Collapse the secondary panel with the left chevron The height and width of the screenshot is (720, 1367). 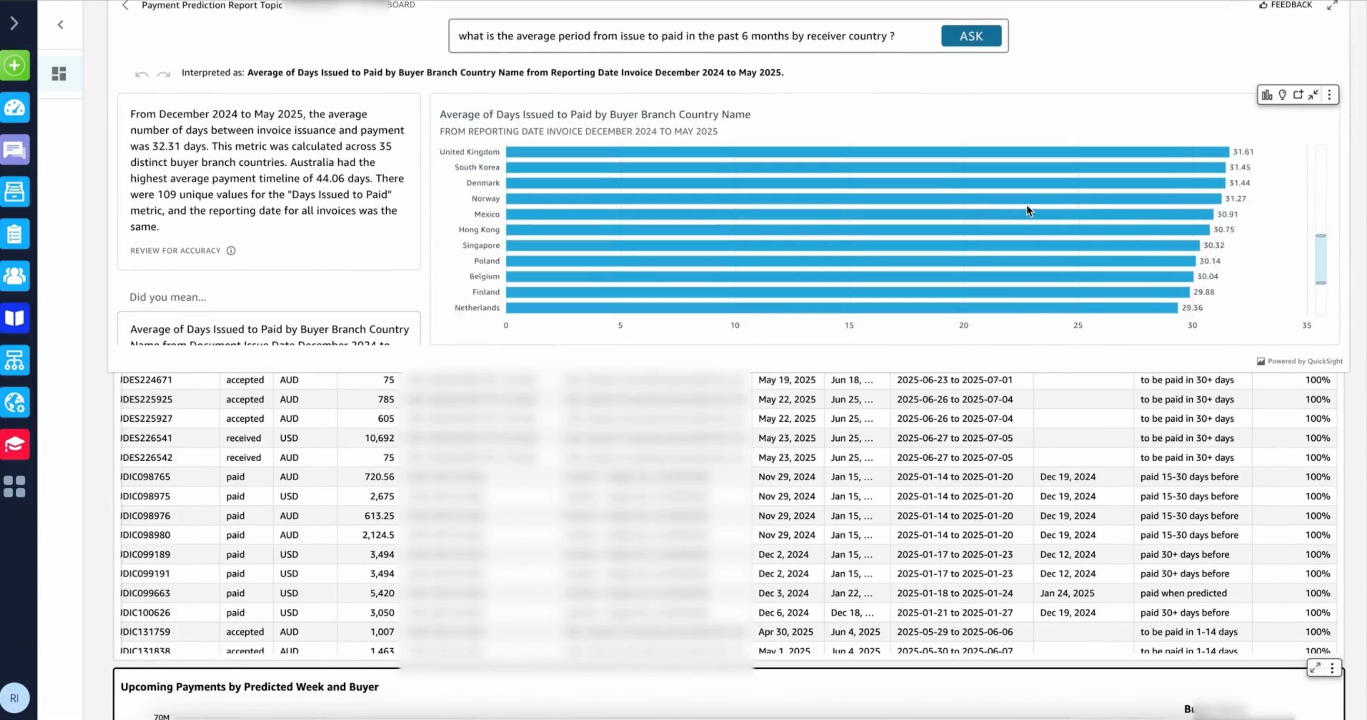(x=60, y=25)
